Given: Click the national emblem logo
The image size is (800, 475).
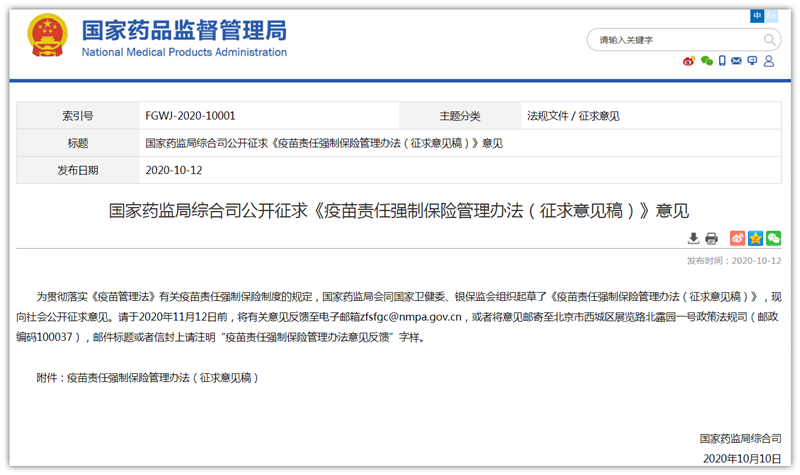Looking at the screenshot, I should (47, 36).
